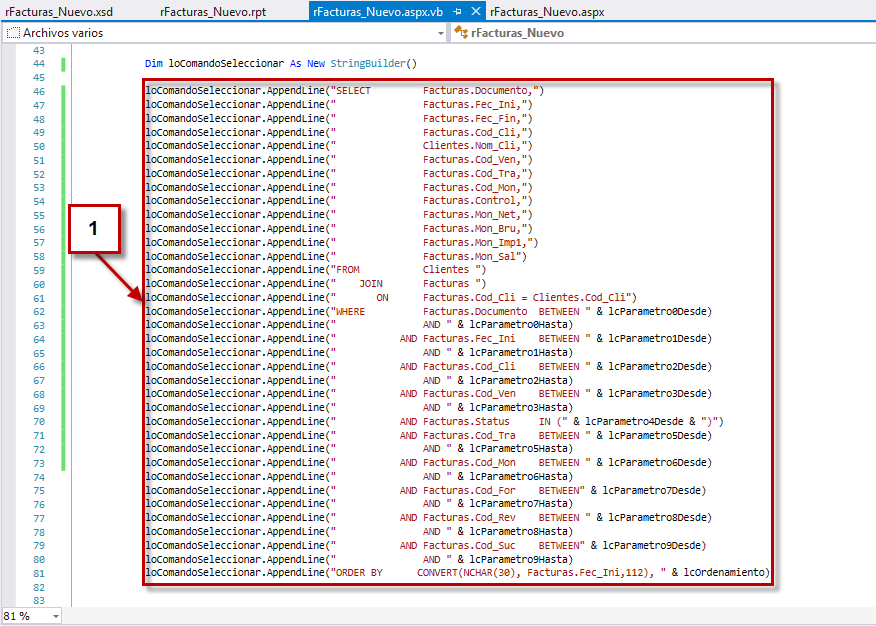
Task: Click the WHERE keyword in the query
Action: [x=349, y=311]
